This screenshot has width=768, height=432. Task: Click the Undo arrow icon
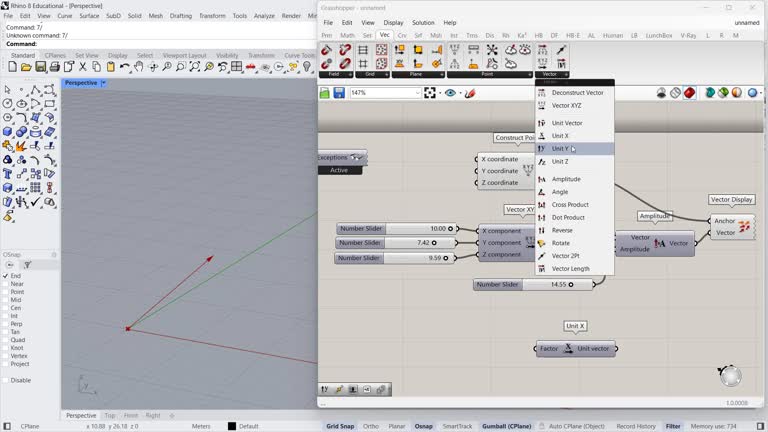click(x=125, y=67)
